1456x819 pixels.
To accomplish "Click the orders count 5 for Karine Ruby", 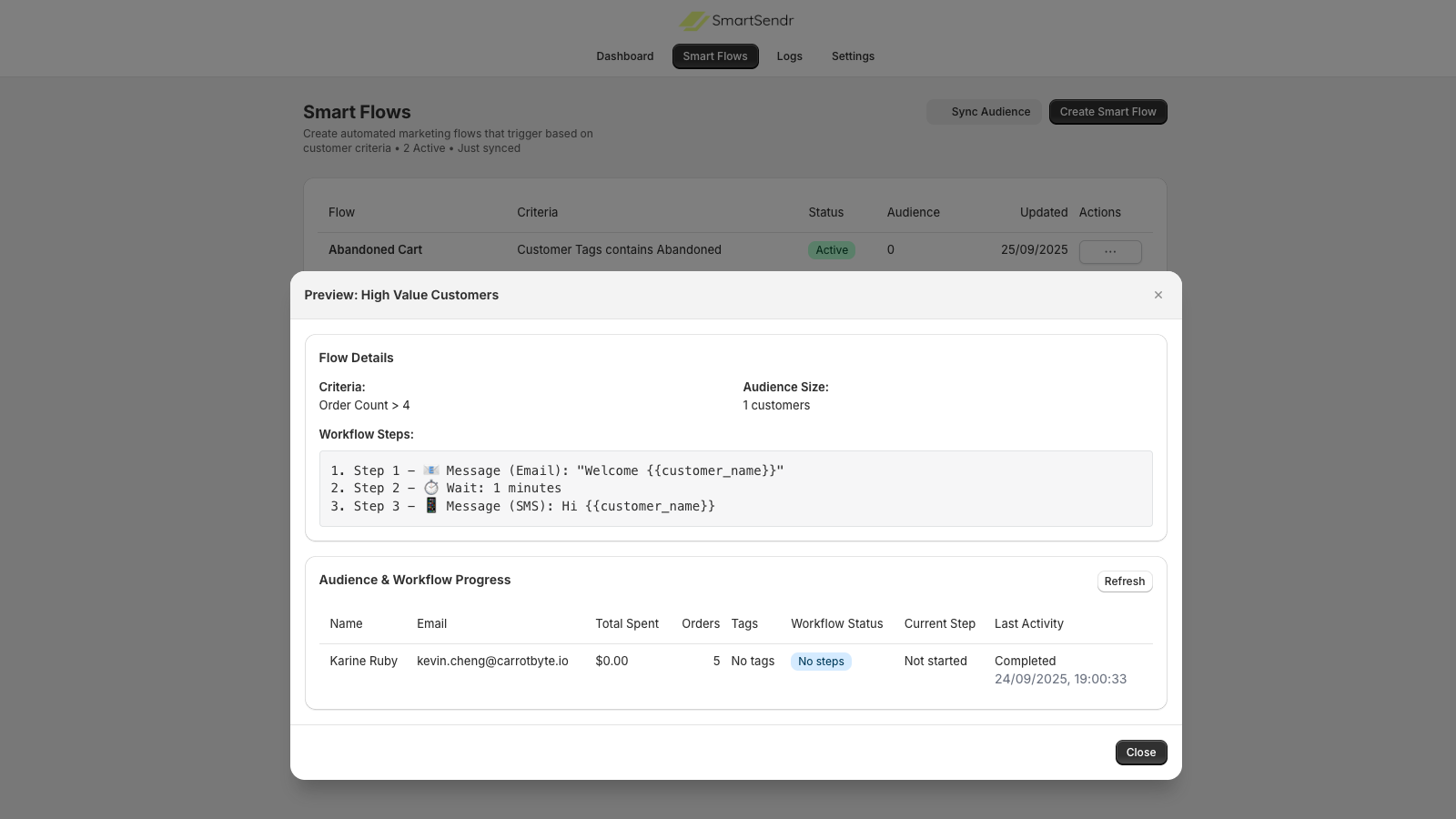I will click(716, 661).
